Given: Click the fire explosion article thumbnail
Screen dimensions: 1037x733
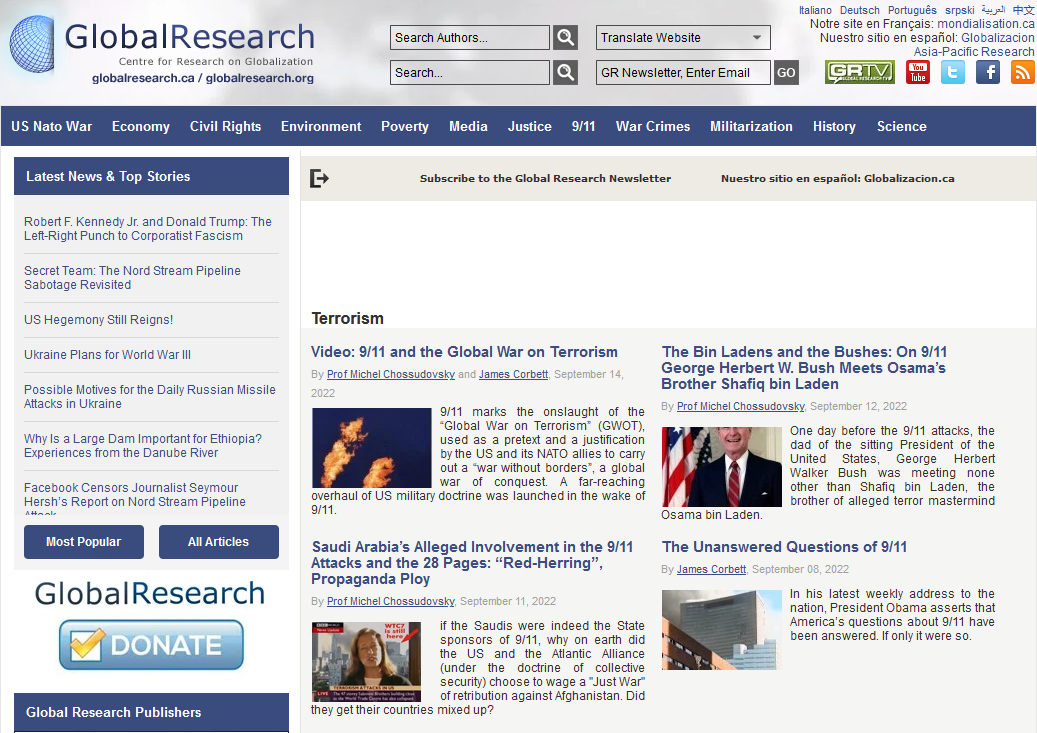Looking at the screenshot, I should point(372,448).
